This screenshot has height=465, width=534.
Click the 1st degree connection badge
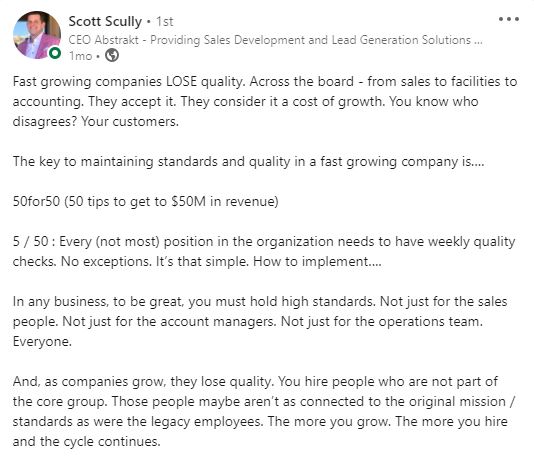tap(165, 21)
